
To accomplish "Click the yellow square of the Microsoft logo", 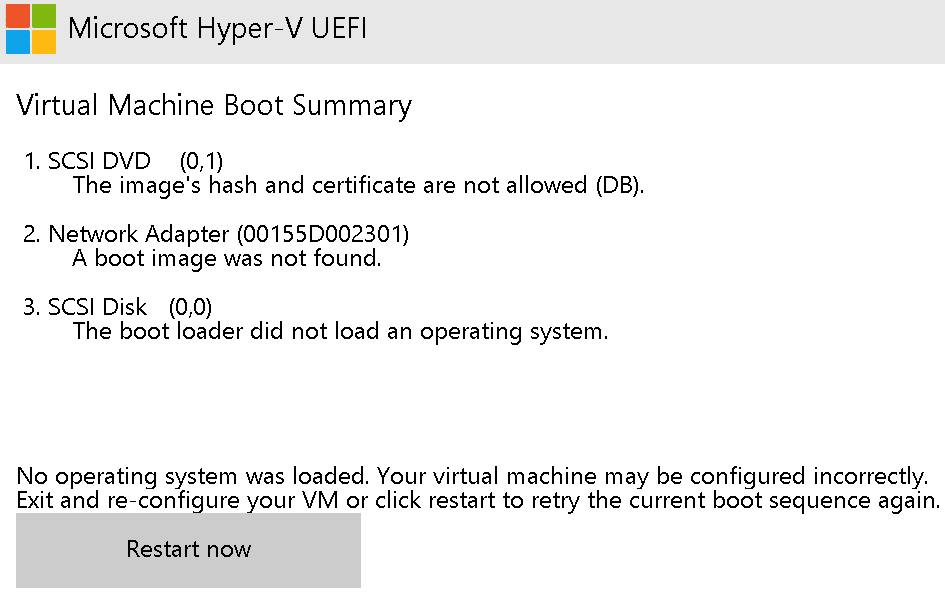I will pos(44,42).
